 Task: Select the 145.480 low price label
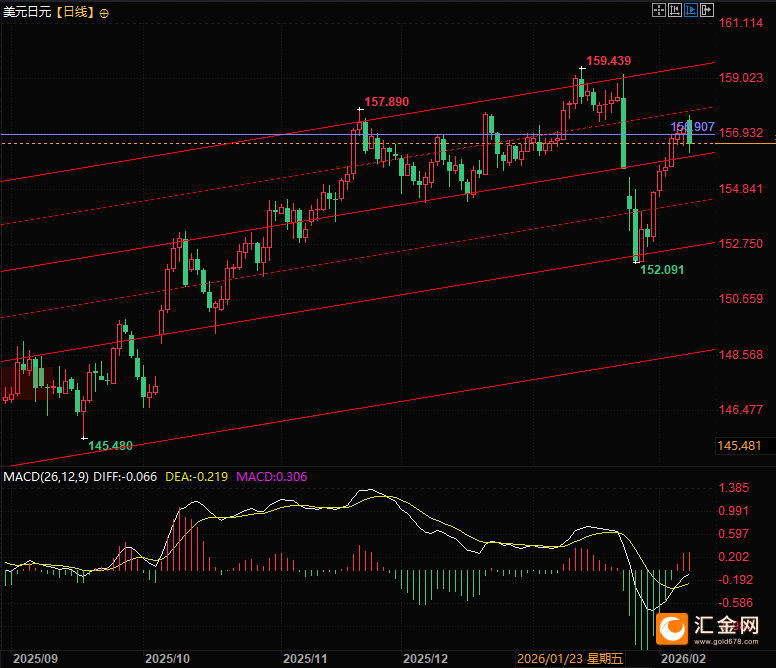click(110, 446)
